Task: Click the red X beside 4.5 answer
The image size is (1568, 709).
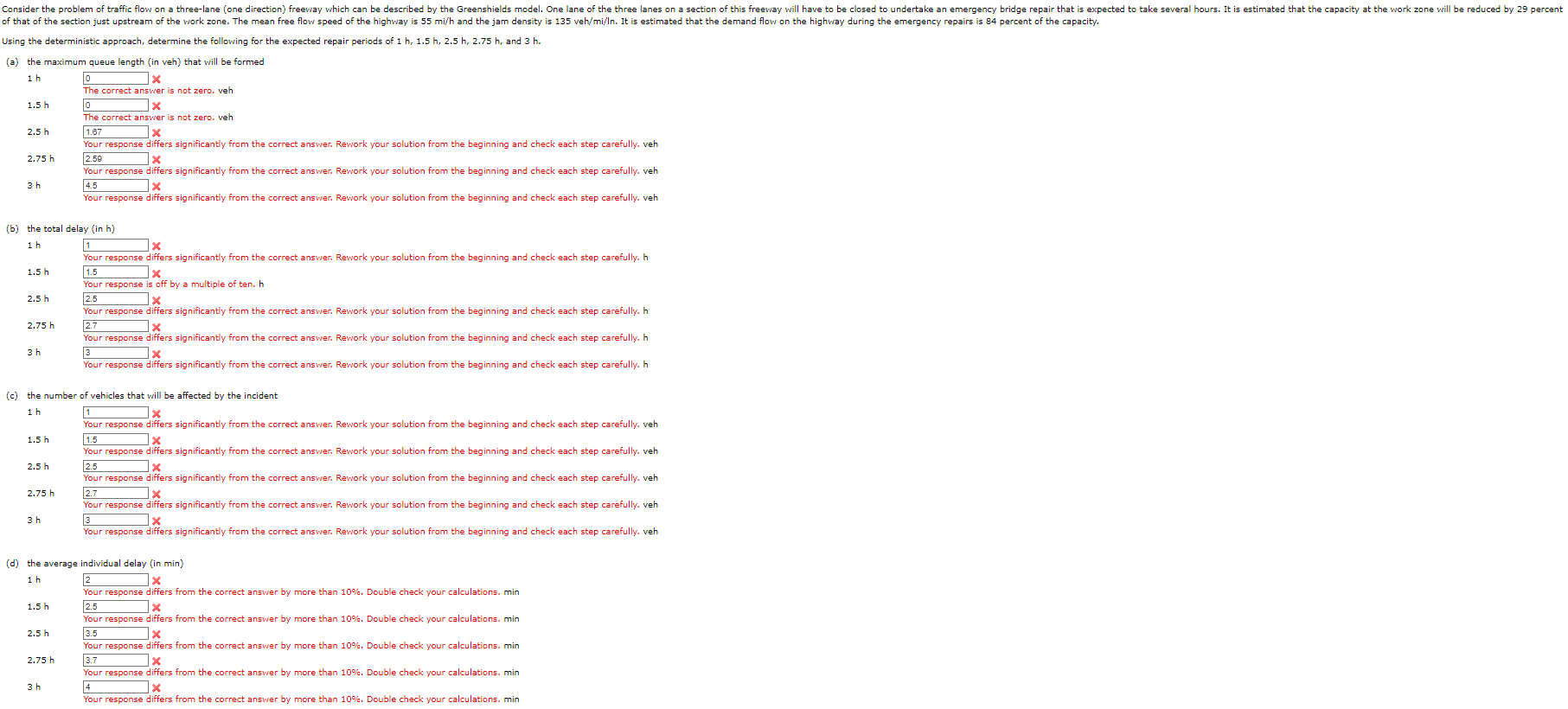Action: click(x=157, y=187)
